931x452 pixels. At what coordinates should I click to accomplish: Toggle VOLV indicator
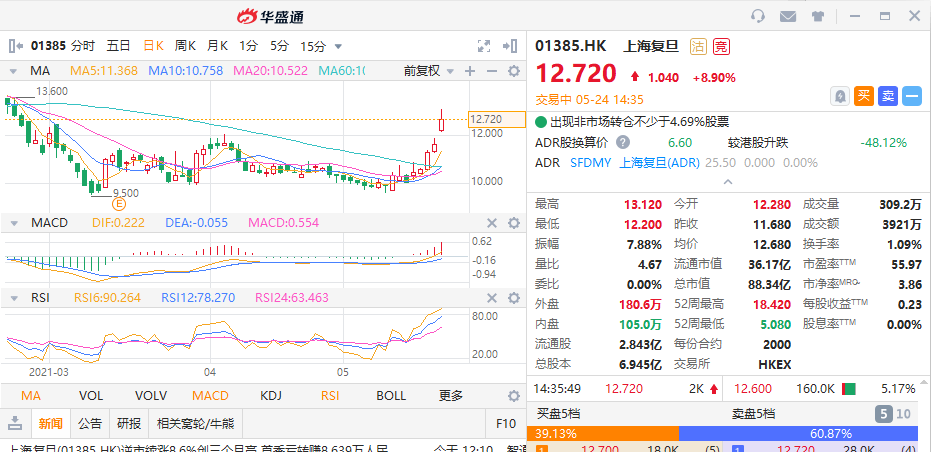(x=151, y=396)
